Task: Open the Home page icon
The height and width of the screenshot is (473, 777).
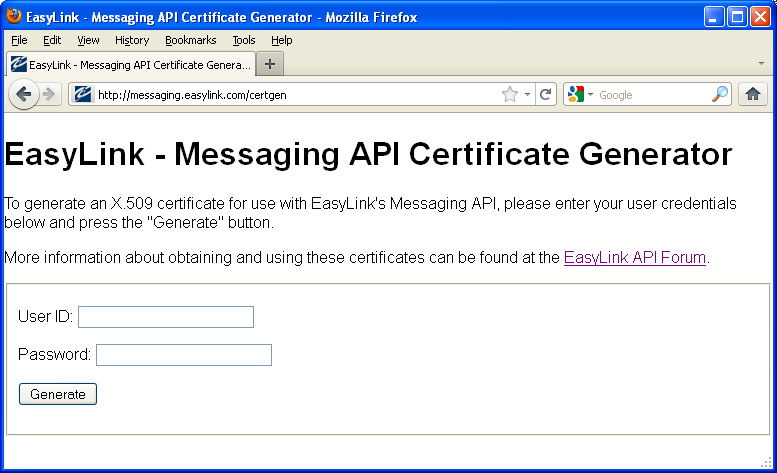Action: click(753, 94)
